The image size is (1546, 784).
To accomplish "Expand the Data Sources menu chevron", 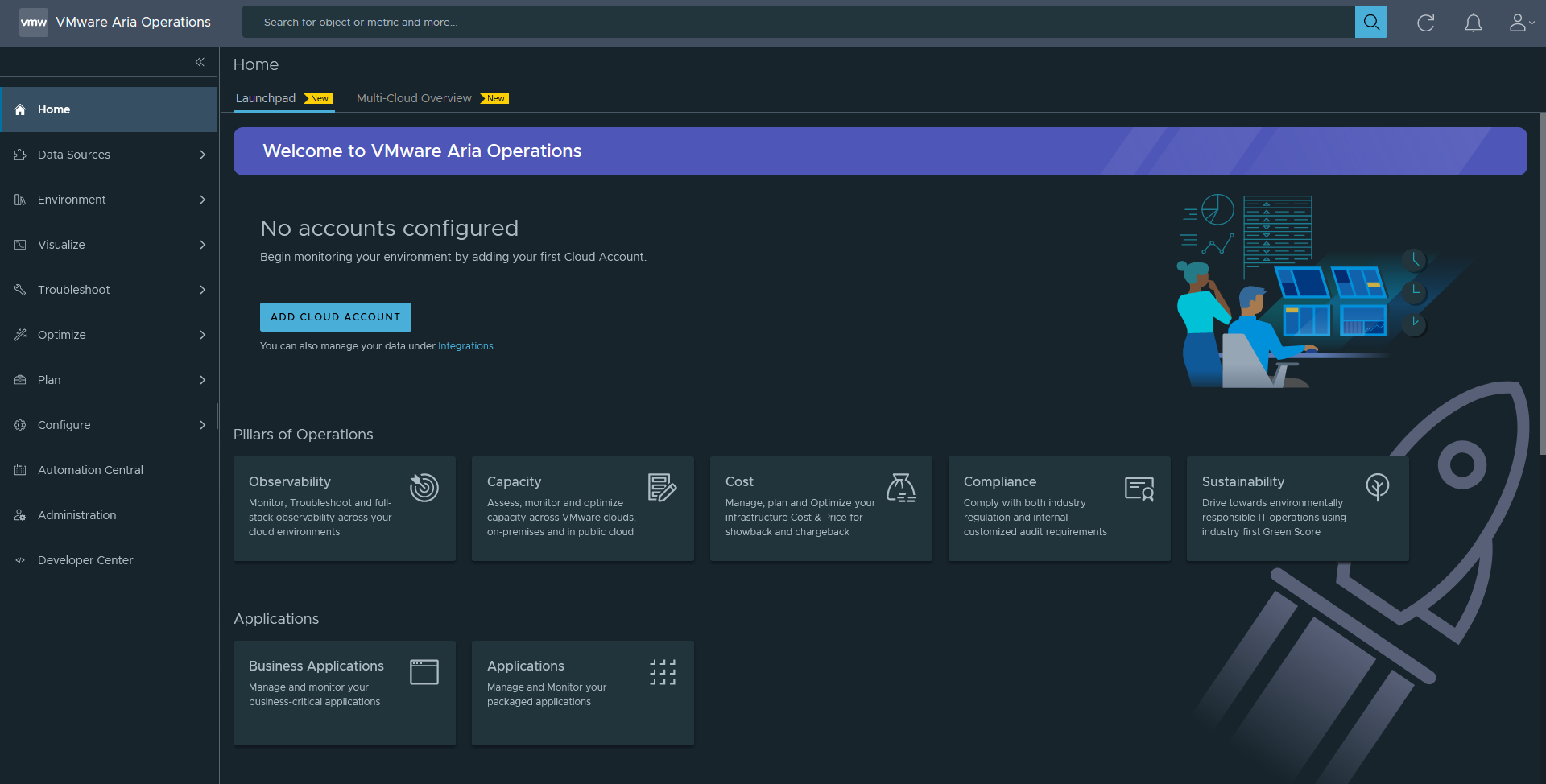I will [x=203, y=155].
